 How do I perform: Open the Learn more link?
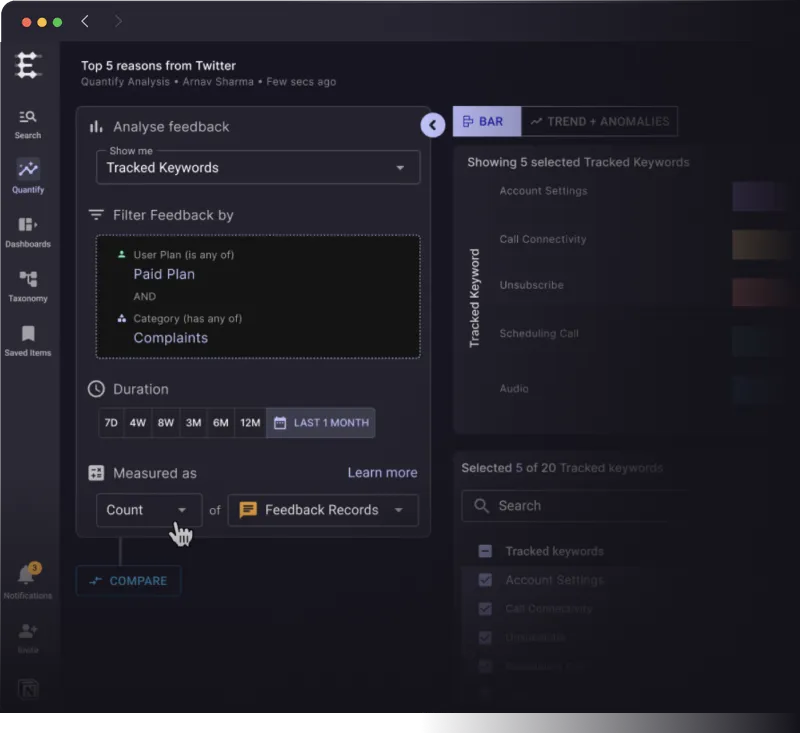(x=382, y=472)
